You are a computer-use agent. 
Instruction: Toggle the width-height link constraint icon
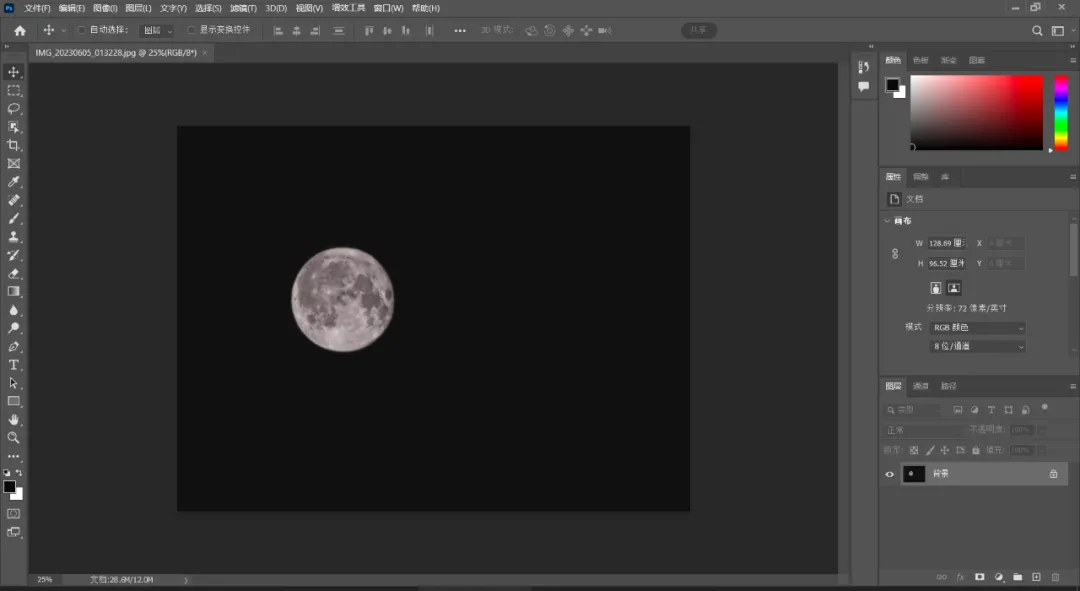(895, 253)
